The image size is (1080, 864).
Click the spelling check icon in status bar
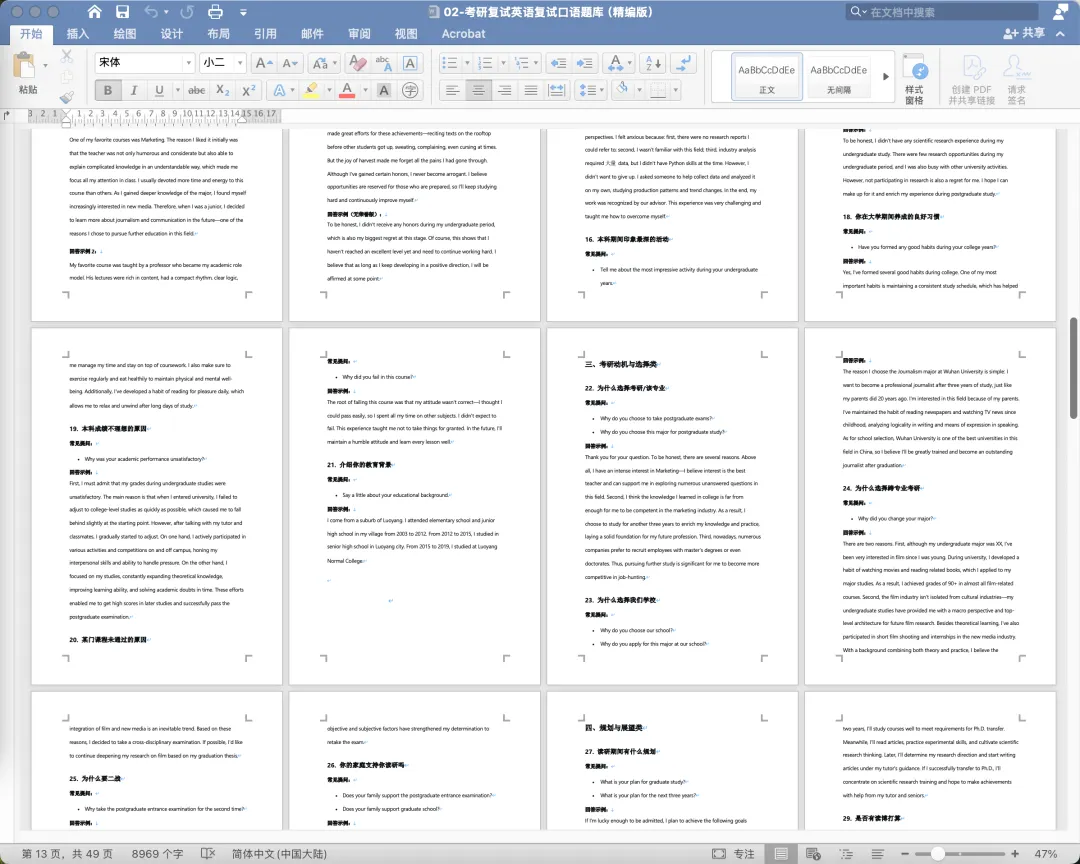pyautogui.click(x=208, y=854)
